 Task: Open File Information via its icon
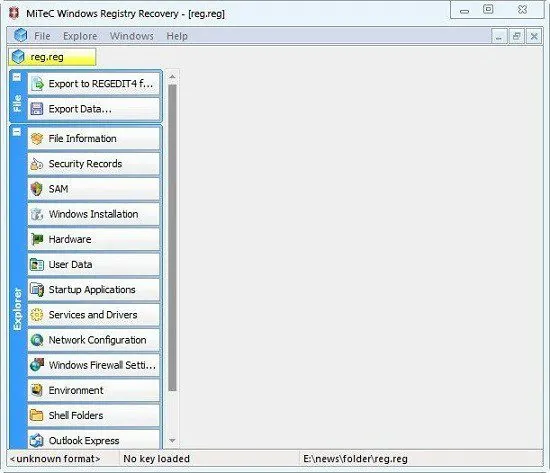coord(36,139)
